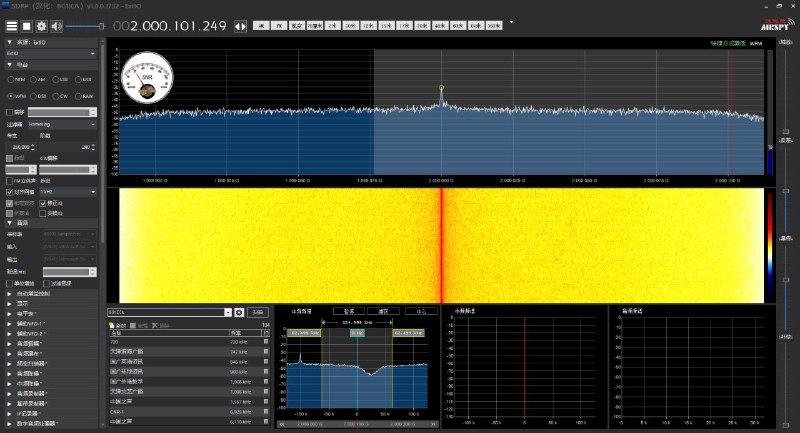Click the stop playback square button

click(x=27, y=26)
